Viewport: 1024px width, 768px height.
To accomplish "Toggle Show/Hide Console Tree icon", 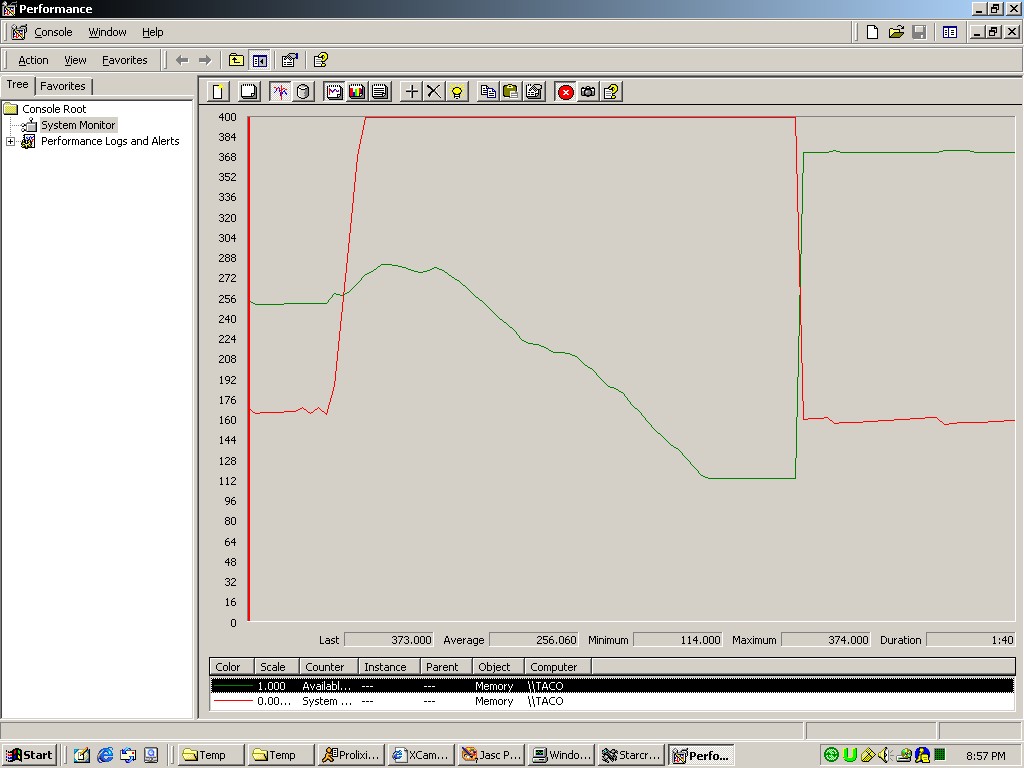I will (260, 60).
